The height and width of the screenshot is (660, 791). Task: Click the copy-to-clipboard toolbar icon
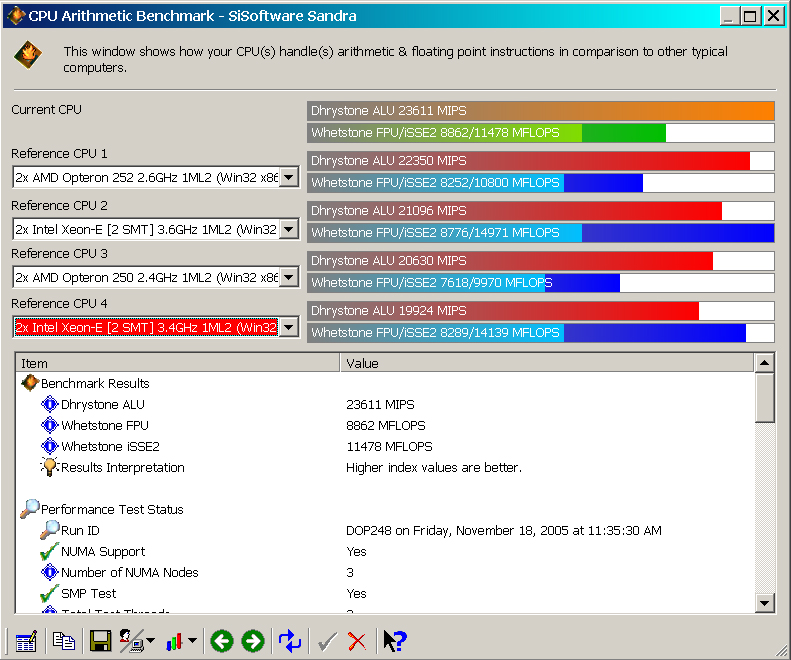64,641
